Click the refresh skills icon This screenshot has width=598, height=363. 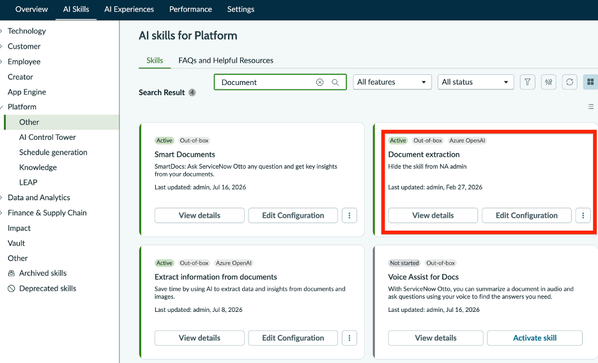(x=569, y=82)
